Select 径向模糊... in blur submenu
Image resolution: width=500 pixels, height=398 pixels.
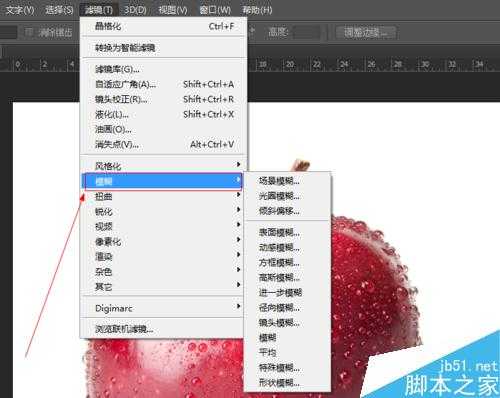[x=288, y=307]
